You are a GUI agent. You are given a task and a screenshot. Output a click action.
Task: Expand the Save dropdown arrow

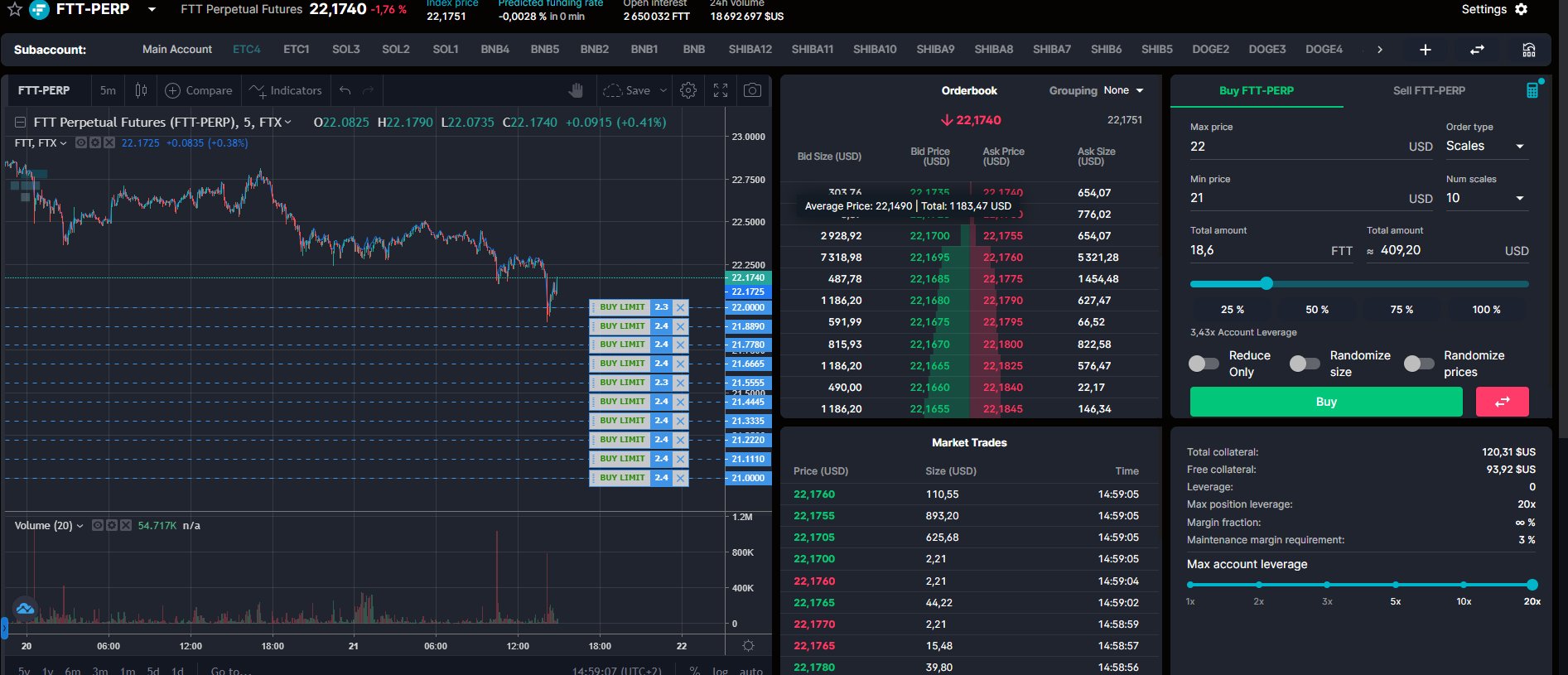point(663,90)
